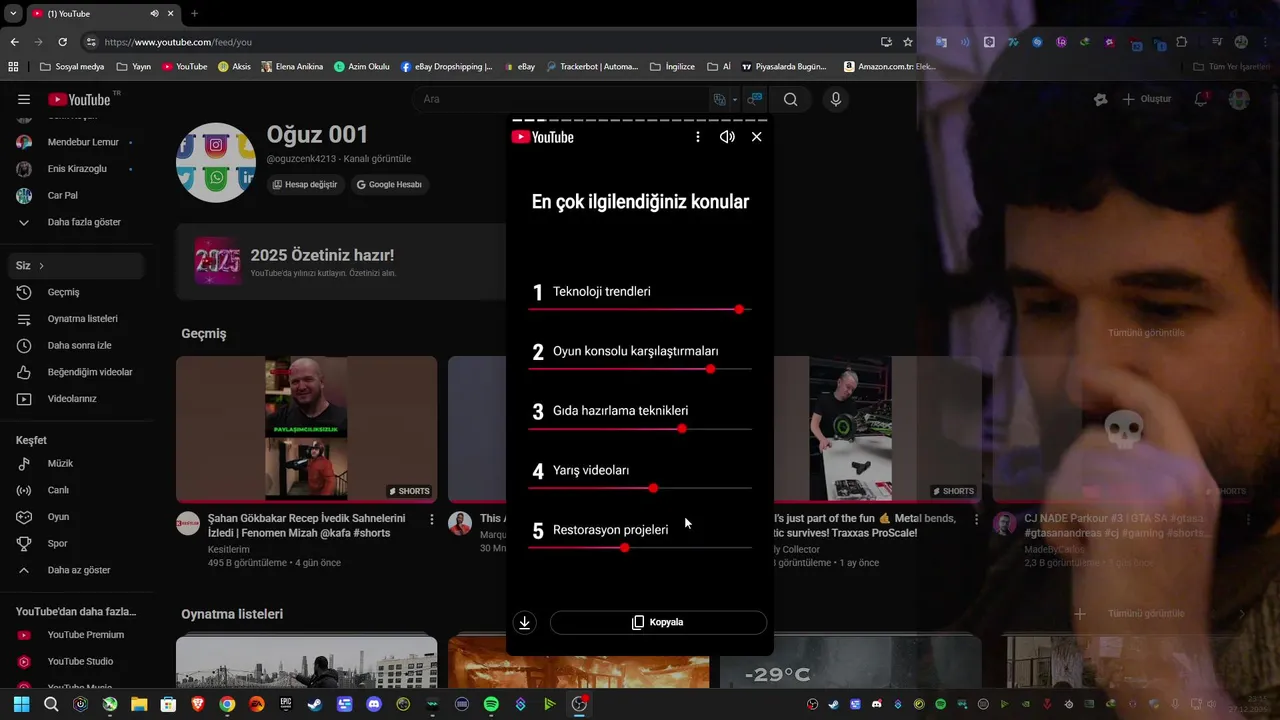This screenshot has width=1280, height=720.
Task: Click Hesap değiştir button
Action: coord(305,185)
